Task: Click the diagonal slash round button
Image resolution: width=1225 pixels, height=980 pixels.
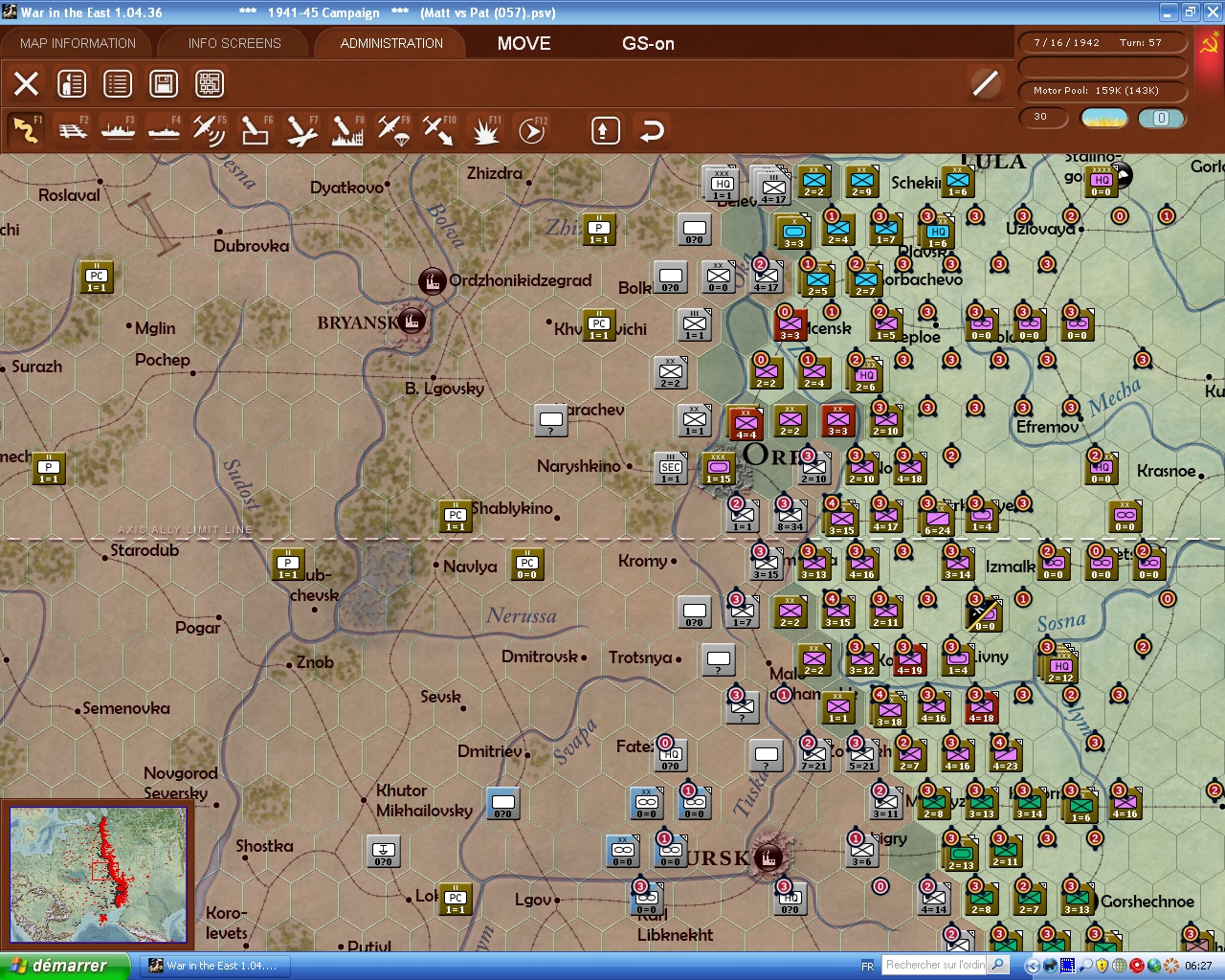Action: (x=985, y=83)
